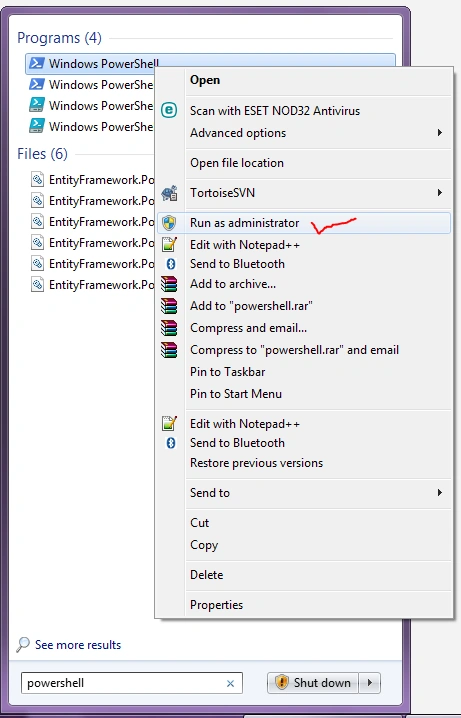The image size is (461, 718).
Task: Click the first Bluetooth icon
Action: (x=171, y=264)
